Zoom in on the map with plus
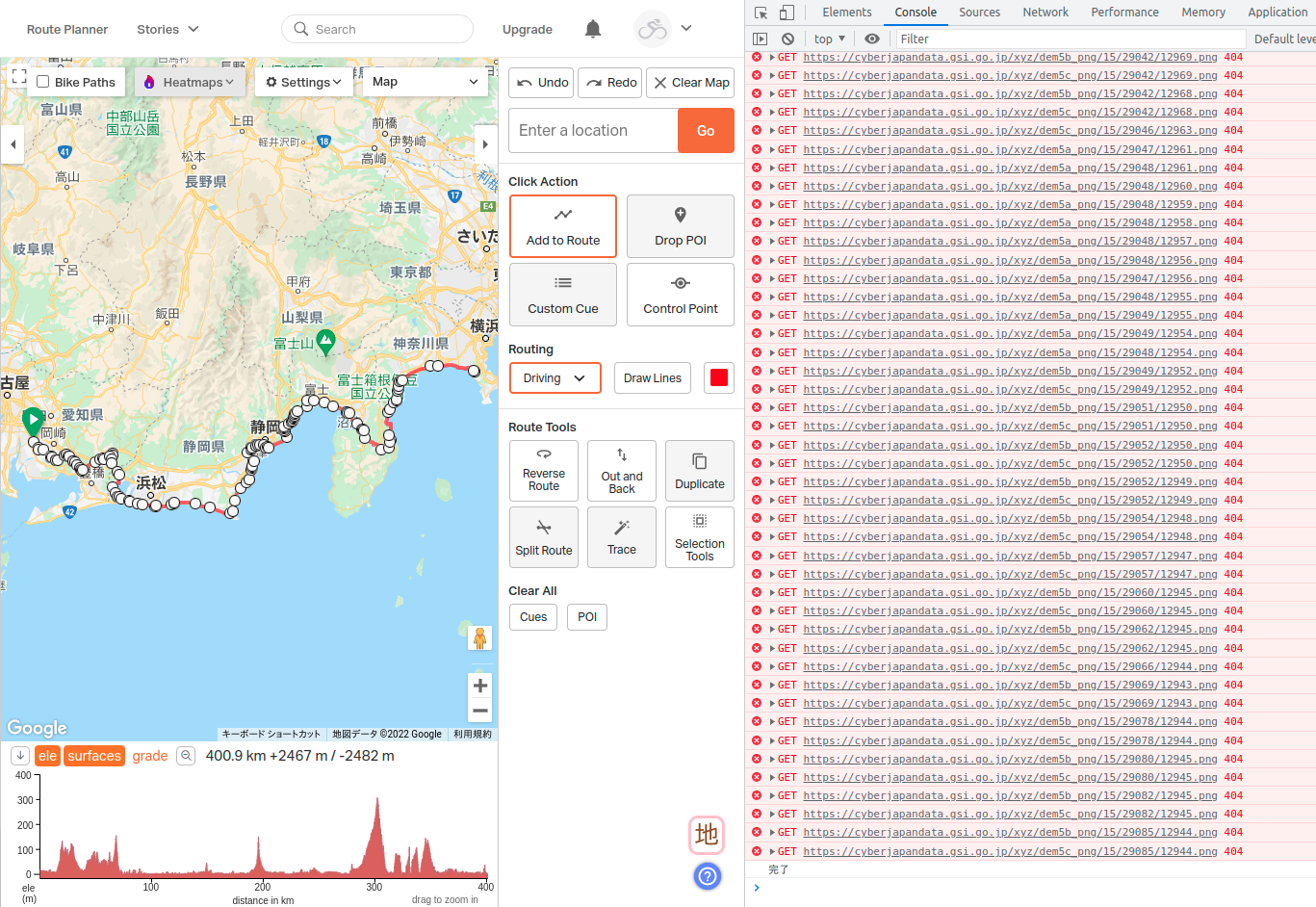1316x907 pixels. point(480,686)
